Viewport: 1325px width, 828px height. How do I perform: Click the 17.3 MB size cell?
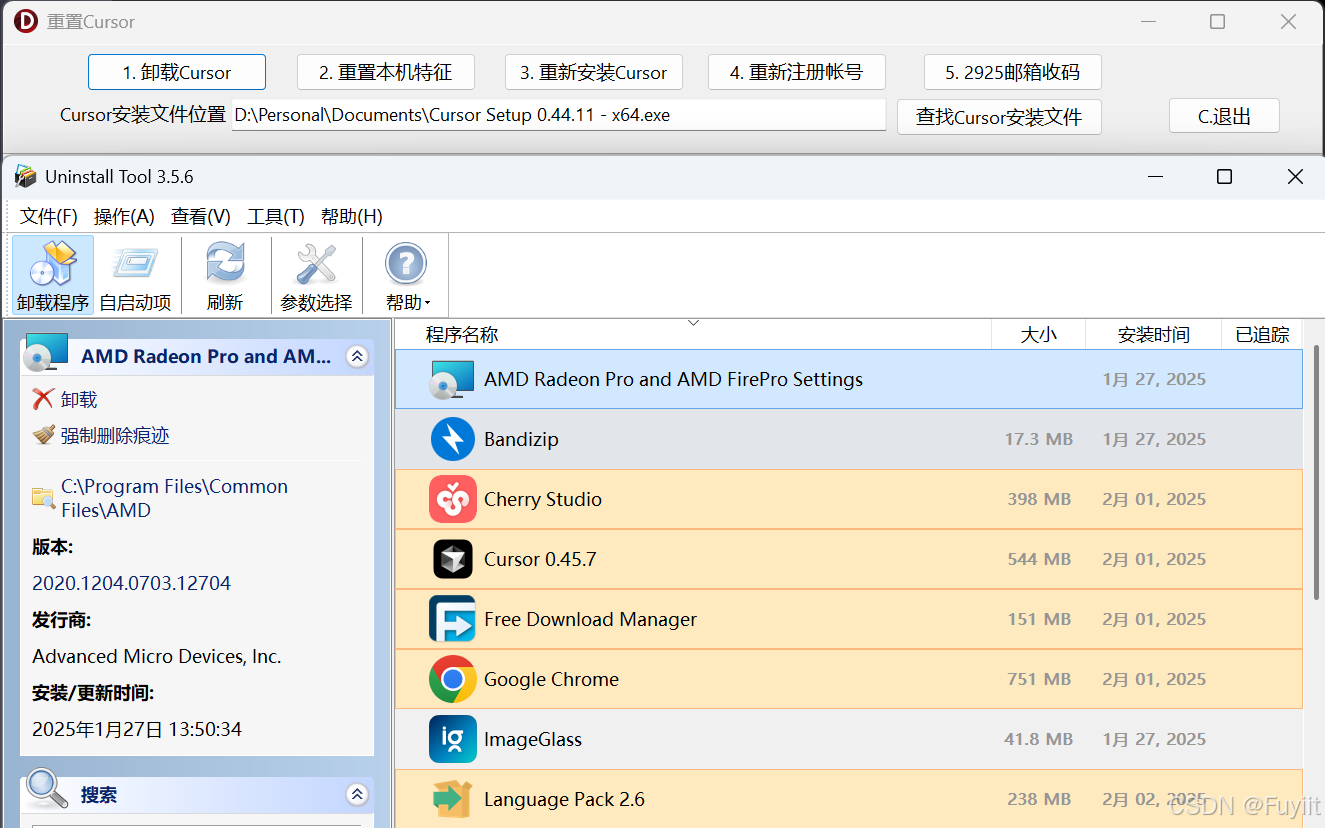(x=1039, y=439)
